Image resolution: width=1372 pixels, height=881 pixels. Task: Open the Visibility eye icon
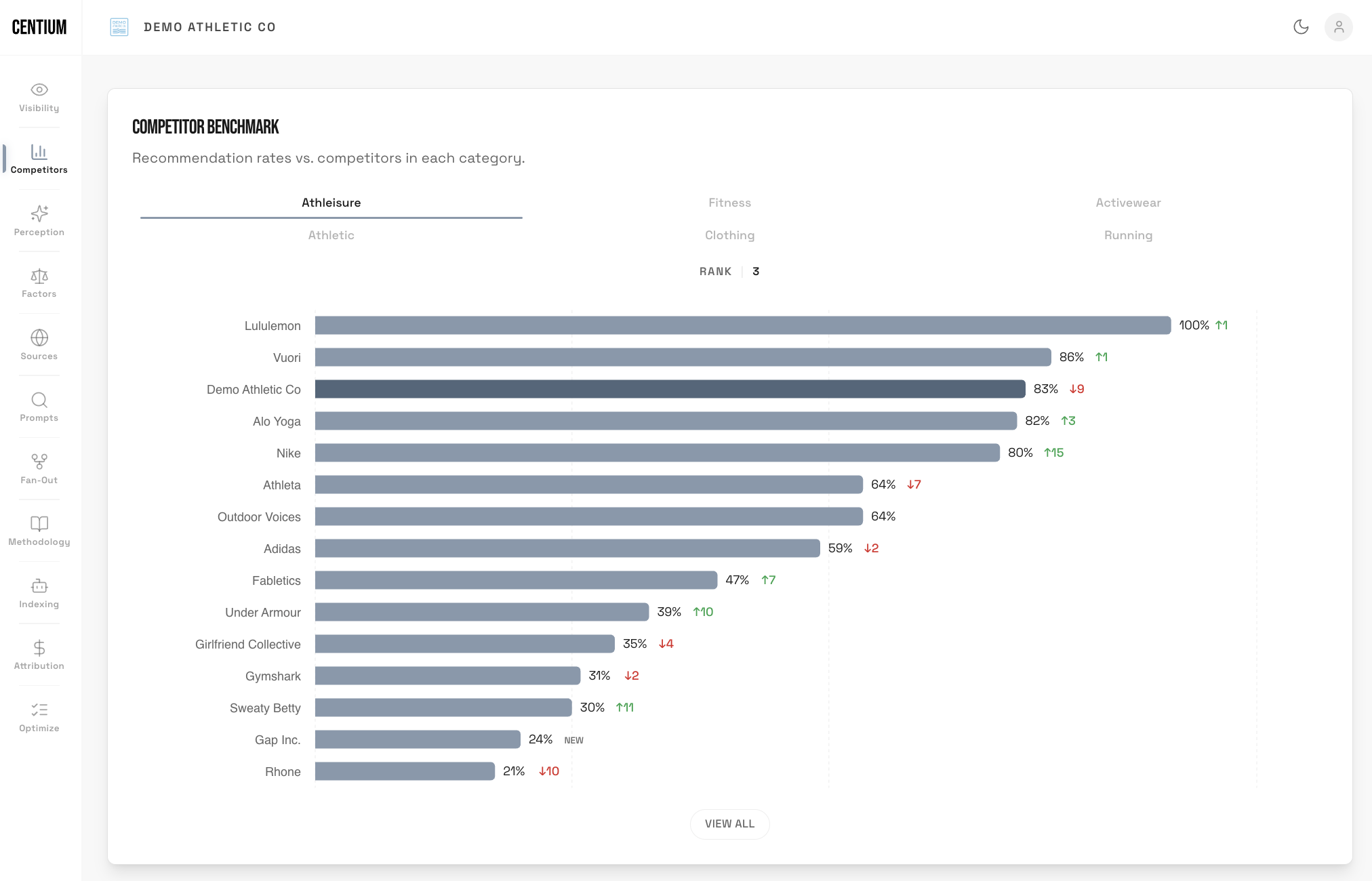pyautogui.click(x=39, y=89)
